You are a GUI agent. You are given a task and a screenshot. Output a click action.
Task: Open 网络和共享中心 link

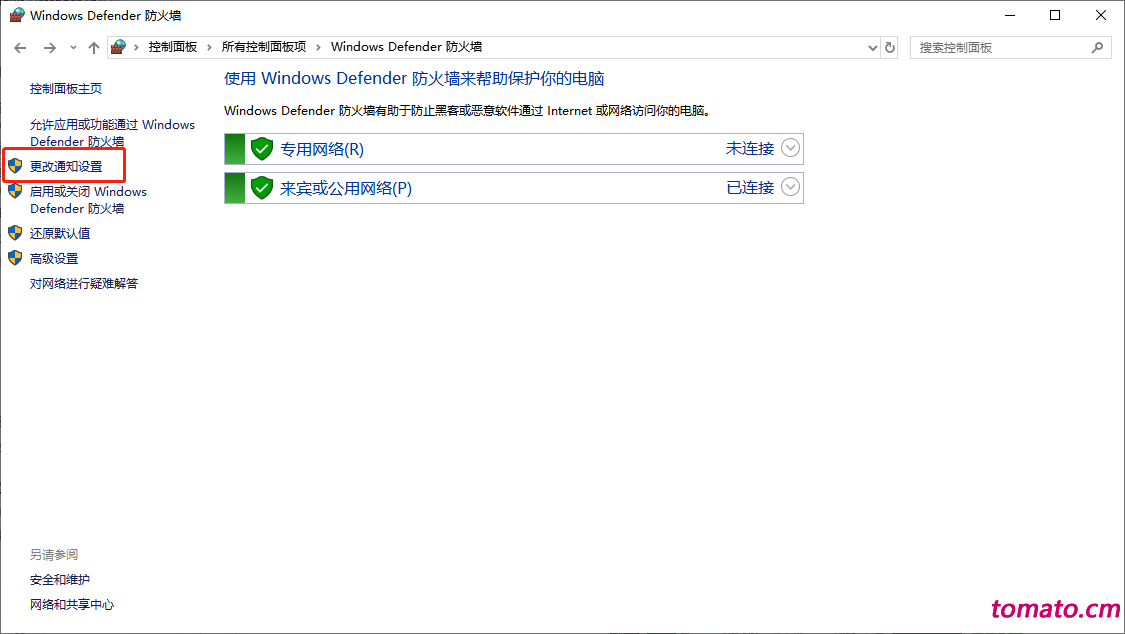coord(72,605)
